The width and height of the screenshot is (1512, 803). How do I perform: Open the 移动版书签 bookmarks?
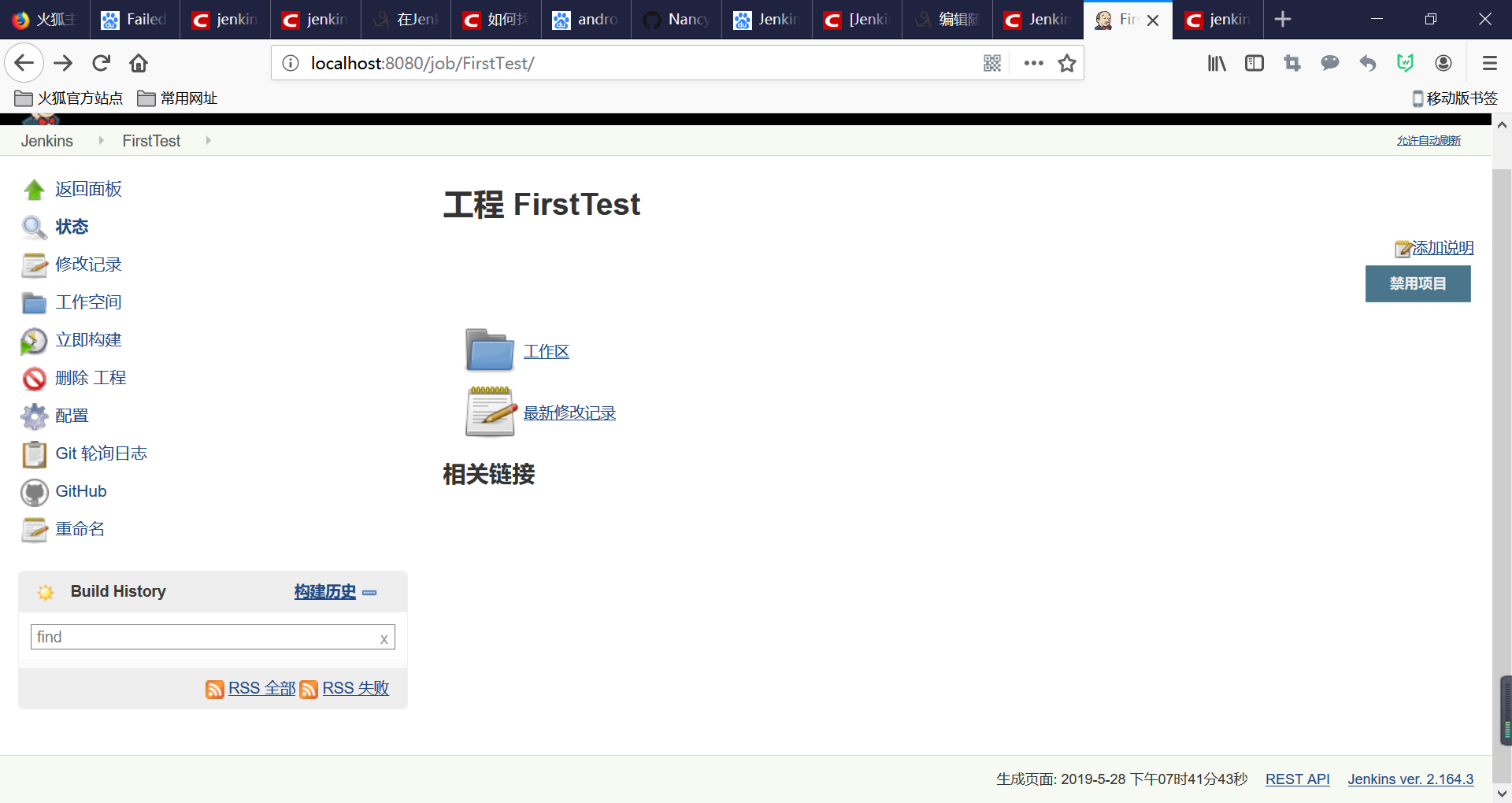click(x=1455, y=98)
